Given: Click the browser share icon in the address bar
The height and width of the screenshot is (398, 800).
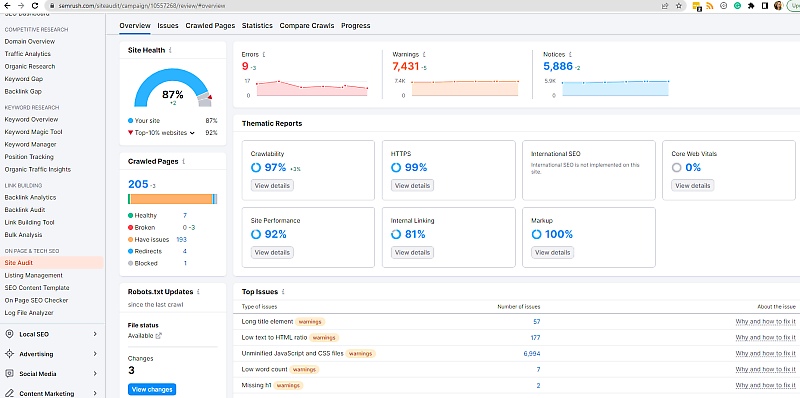Looking at the screenshot, I should 665,6.
